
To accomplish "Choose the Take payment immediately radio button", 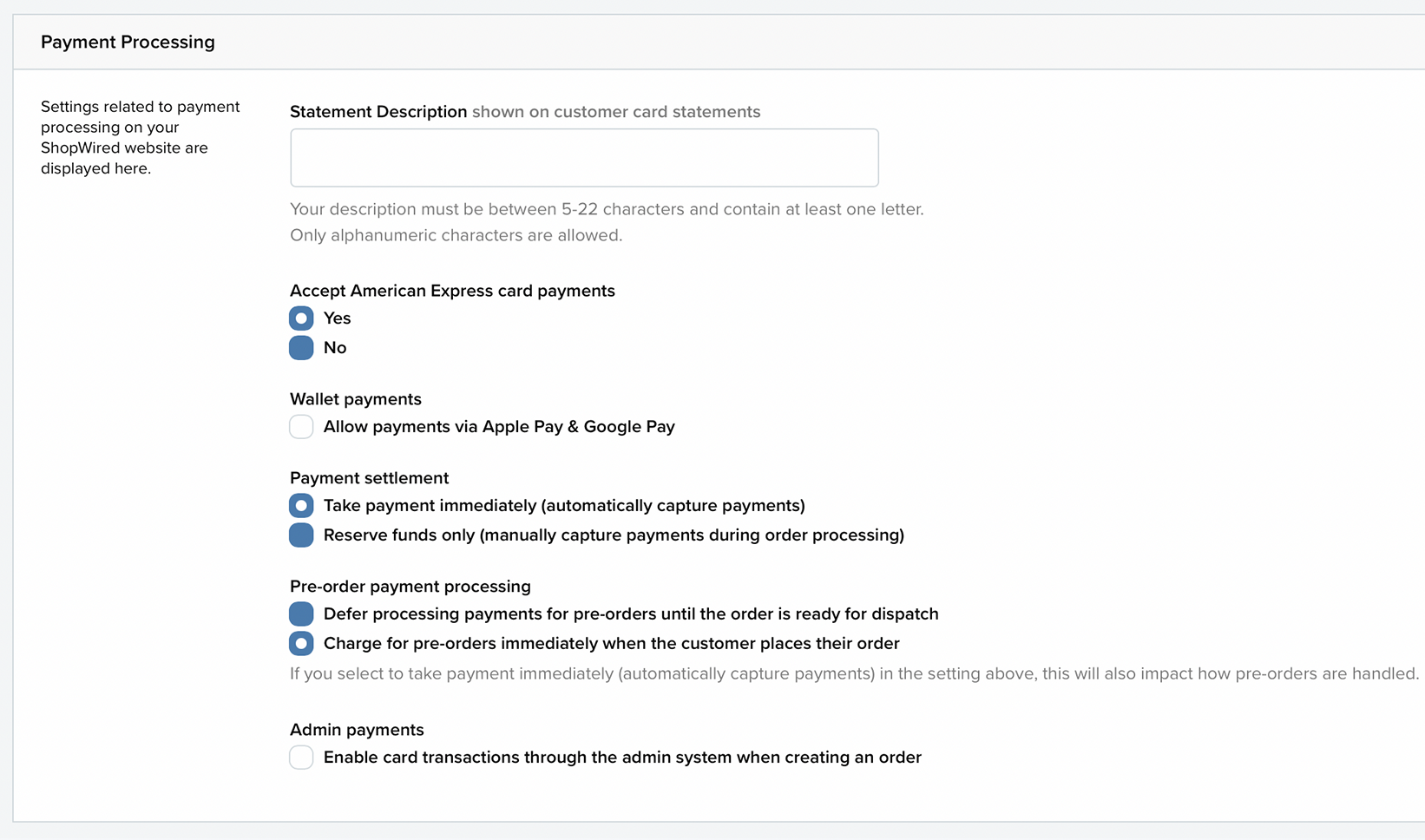I will tap(301, 506).
